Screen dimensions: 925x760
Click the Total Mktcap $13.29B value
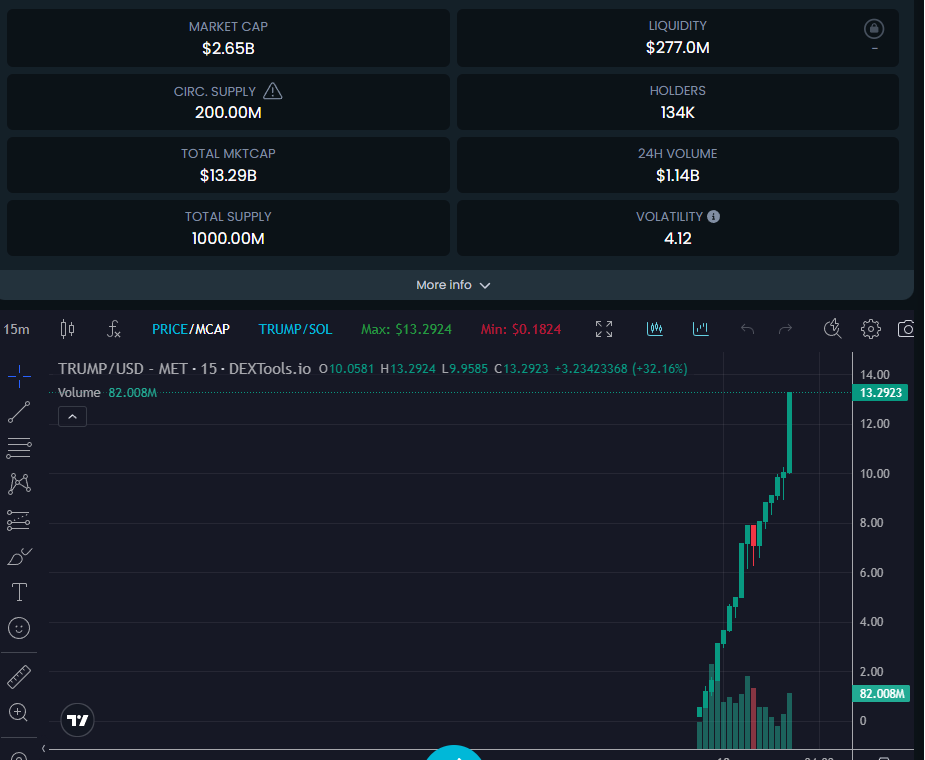coord(228,175)
